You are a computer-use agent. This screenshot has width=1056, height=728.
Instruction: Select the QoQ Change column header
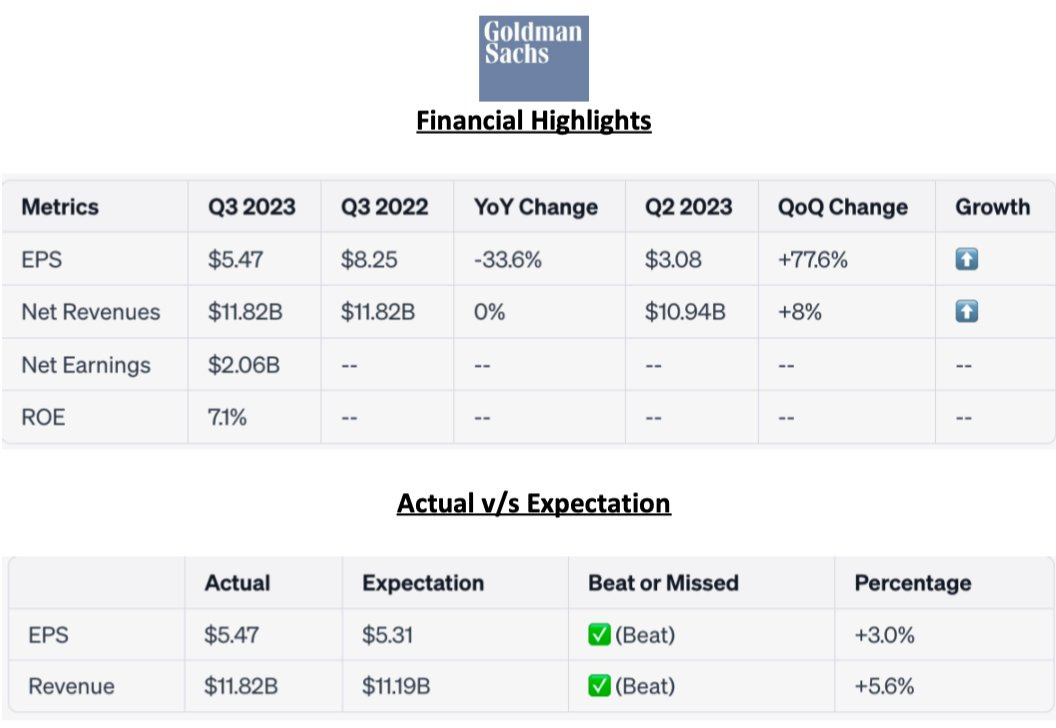point(842,207)
